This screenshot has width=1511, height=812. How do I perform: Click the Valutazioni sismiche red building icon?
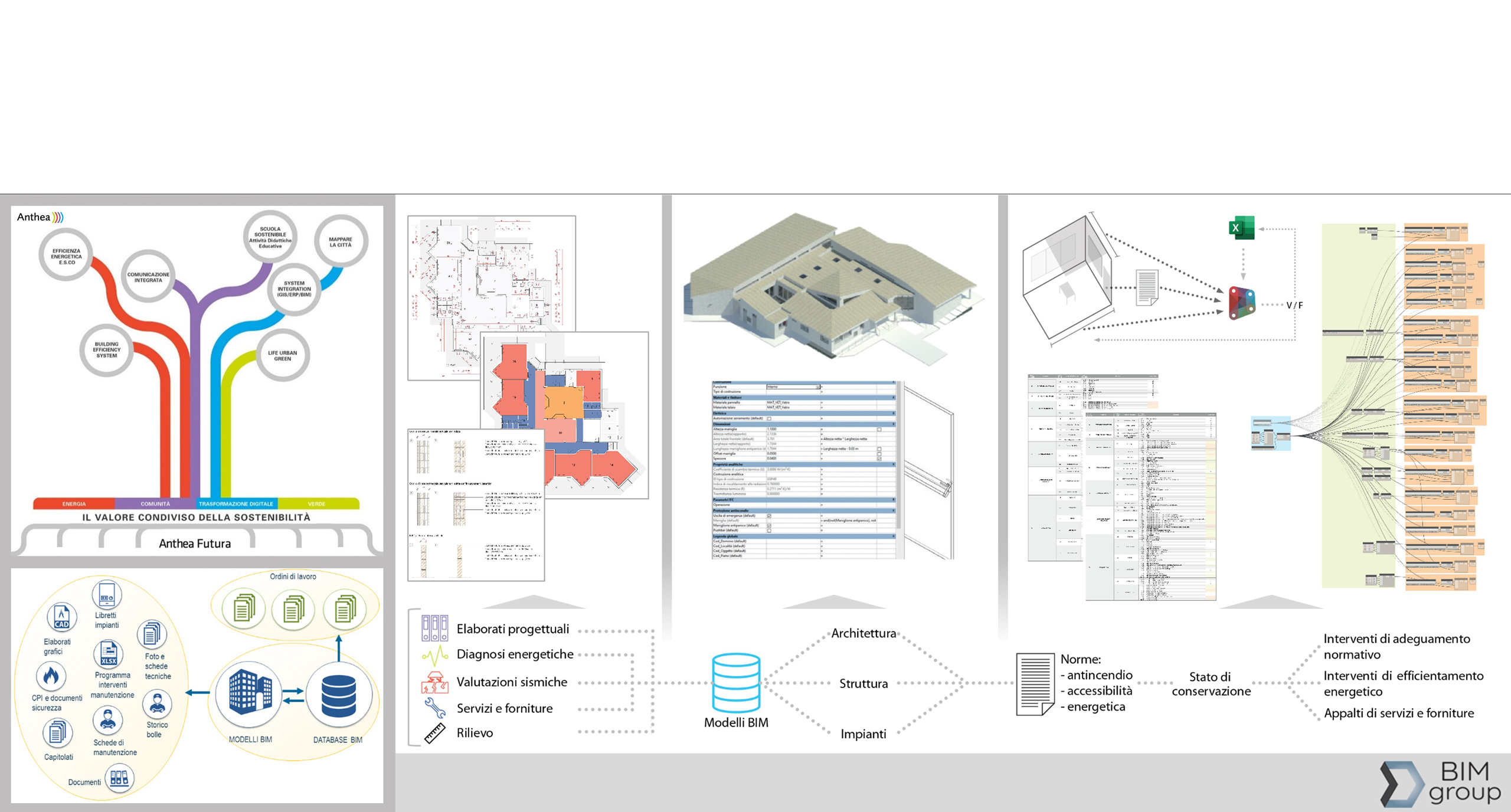coord(435,682)
